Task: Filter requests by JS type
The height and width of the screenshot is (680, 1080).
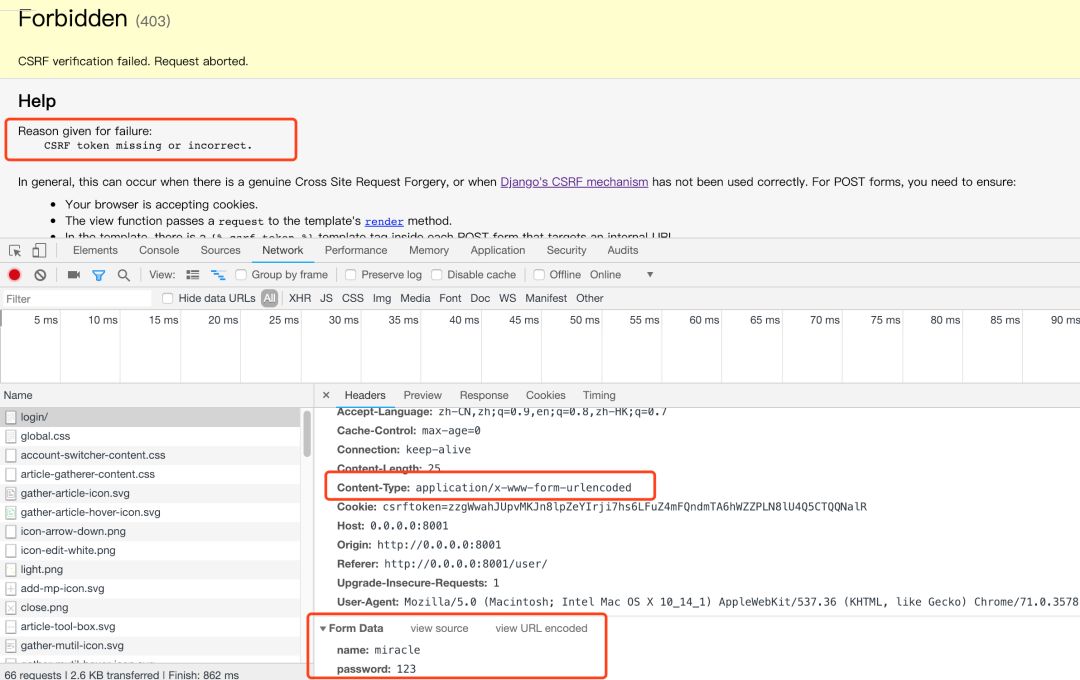Action: tap(326, 298)
